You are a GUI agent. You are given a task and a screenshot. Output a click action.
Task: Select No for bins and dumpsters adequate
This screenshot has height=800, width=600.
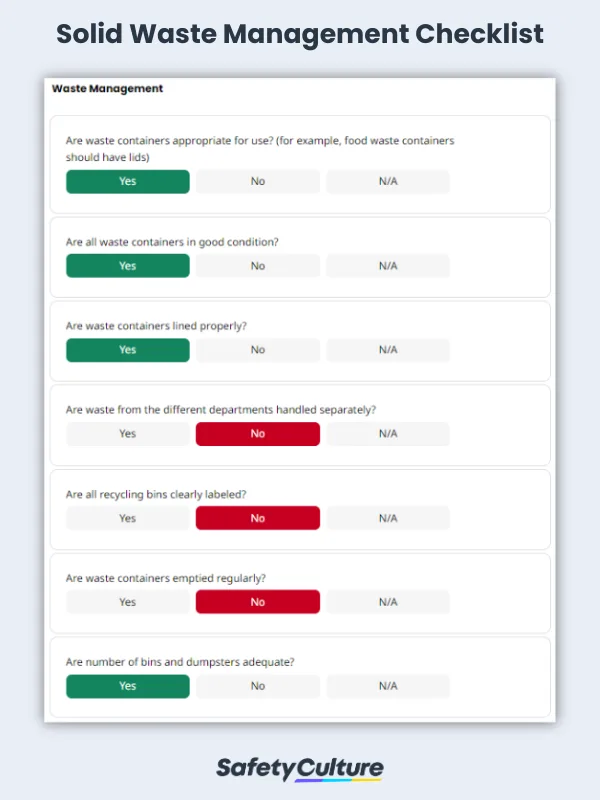[258, 686]
